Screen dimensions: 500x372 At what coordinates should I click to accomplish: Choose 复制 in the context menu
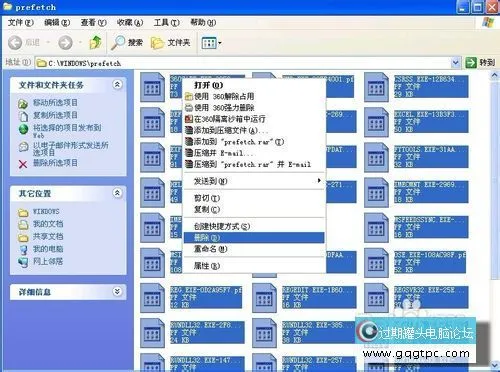254,209
